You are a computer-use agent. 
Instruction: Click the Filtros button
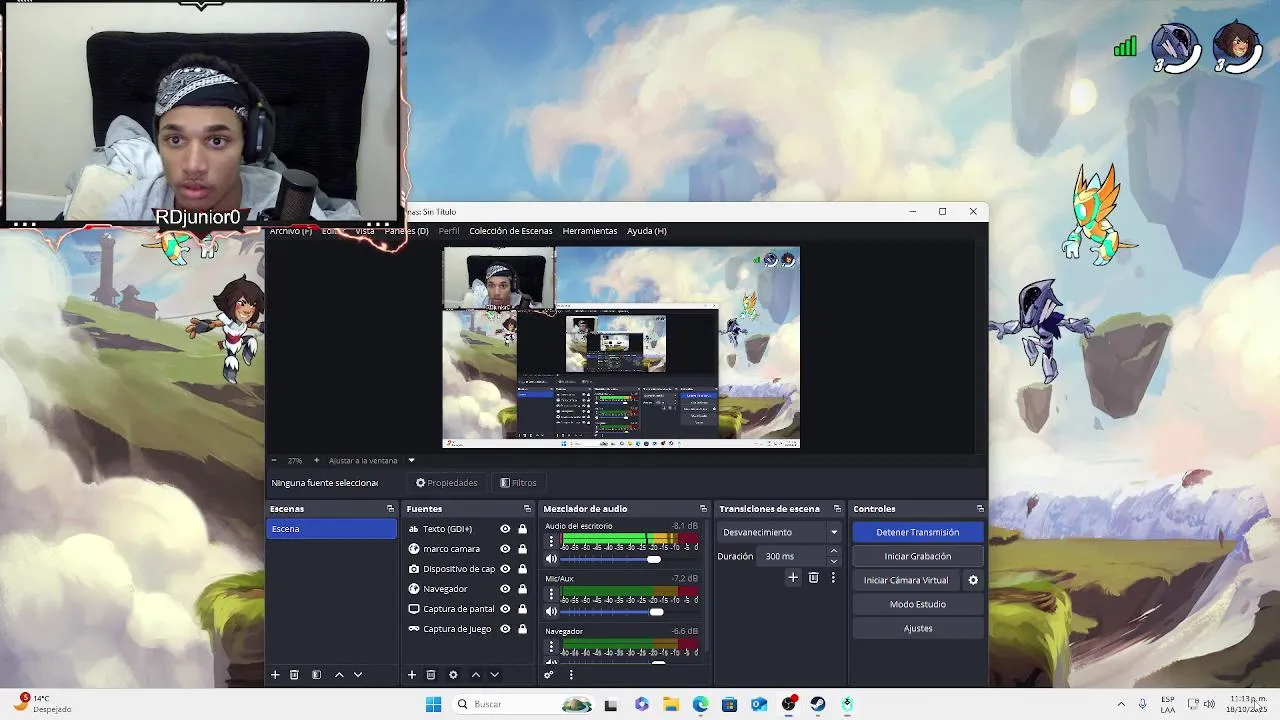click(x=519, y=483)
